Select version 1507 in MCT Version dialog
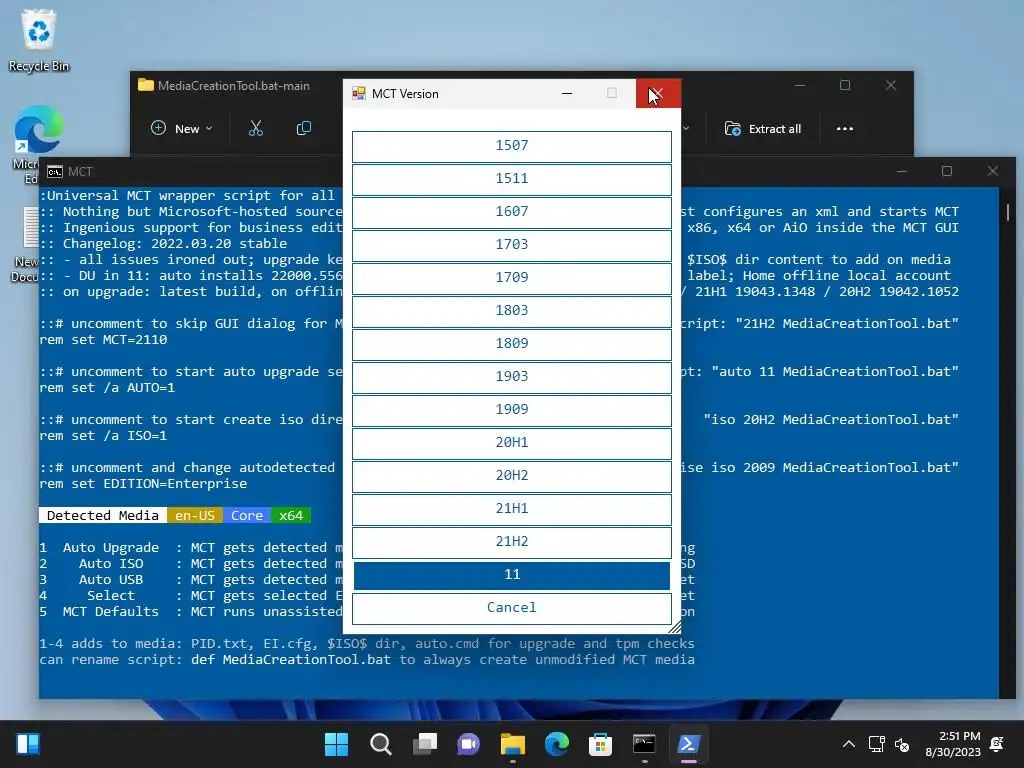1024x768 pixels. pyautogui.click(x=511, y=146)
